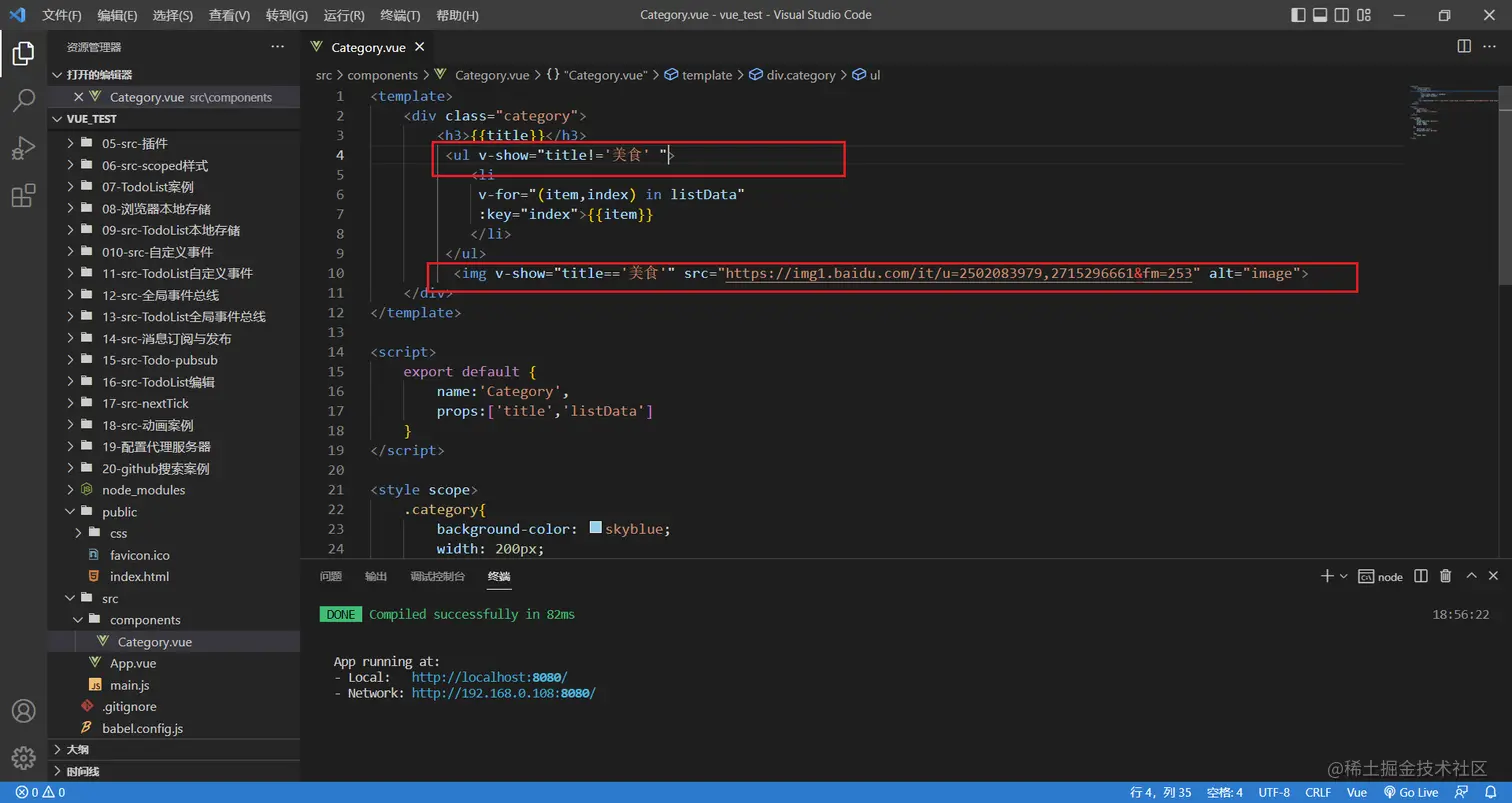Image resolution: width=1512 pixels, height=803 pixels.
Task: Open the http://localhost:8080/ link
Action: 490,677
